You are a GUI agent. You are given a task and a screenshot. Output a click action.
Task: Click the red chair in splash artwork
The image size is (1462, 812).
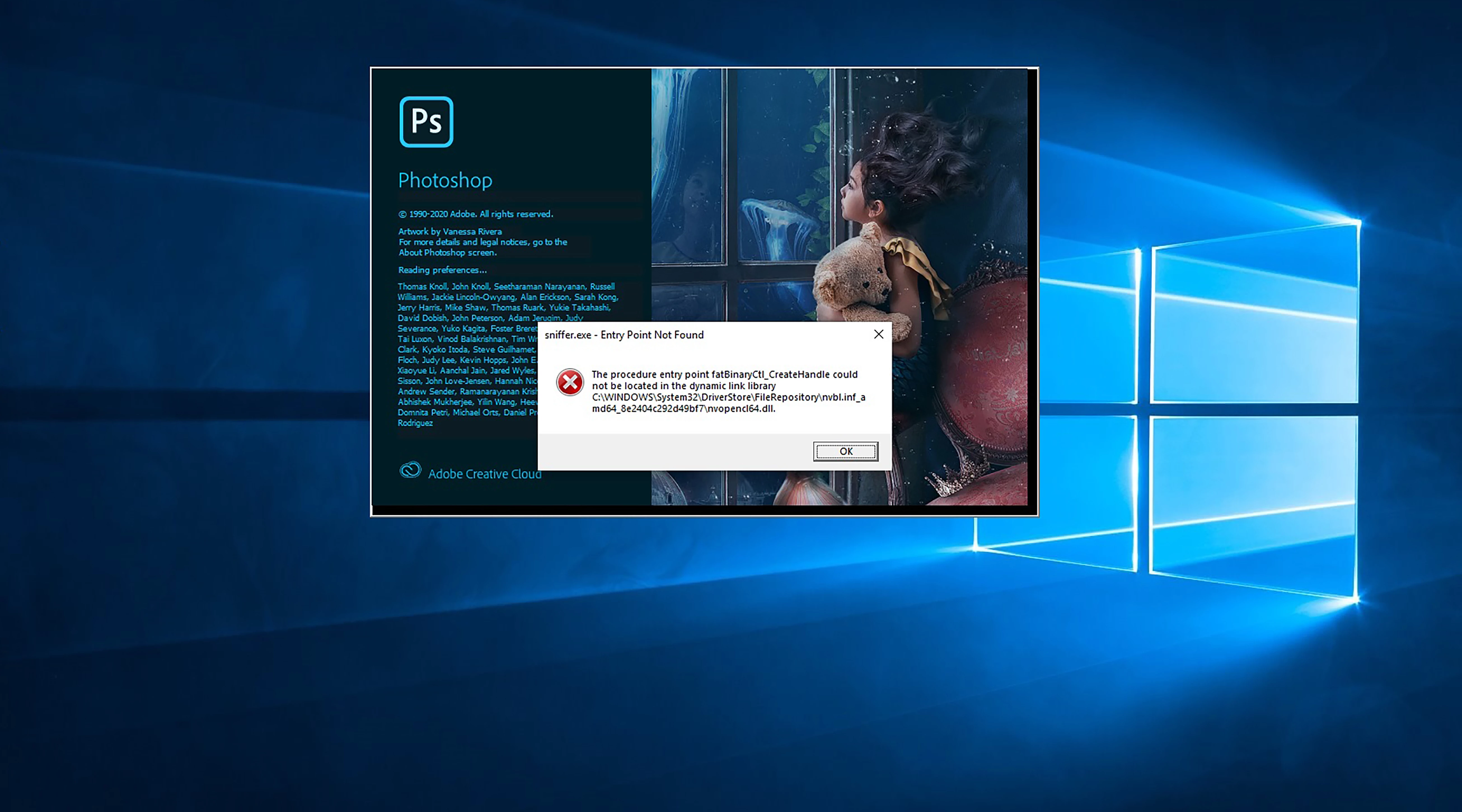[988, 363]
